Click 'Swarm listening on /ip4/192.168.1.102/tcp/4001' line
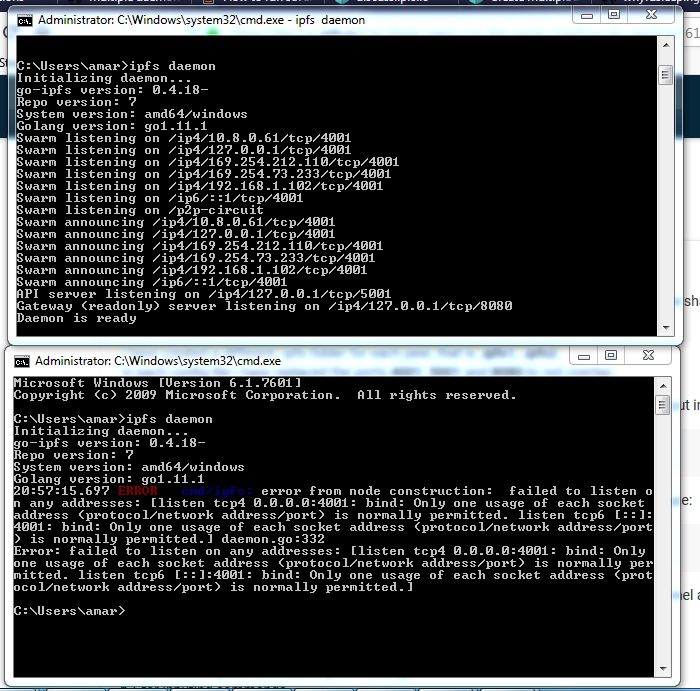700x691 pixels. [x=200, y=186]
